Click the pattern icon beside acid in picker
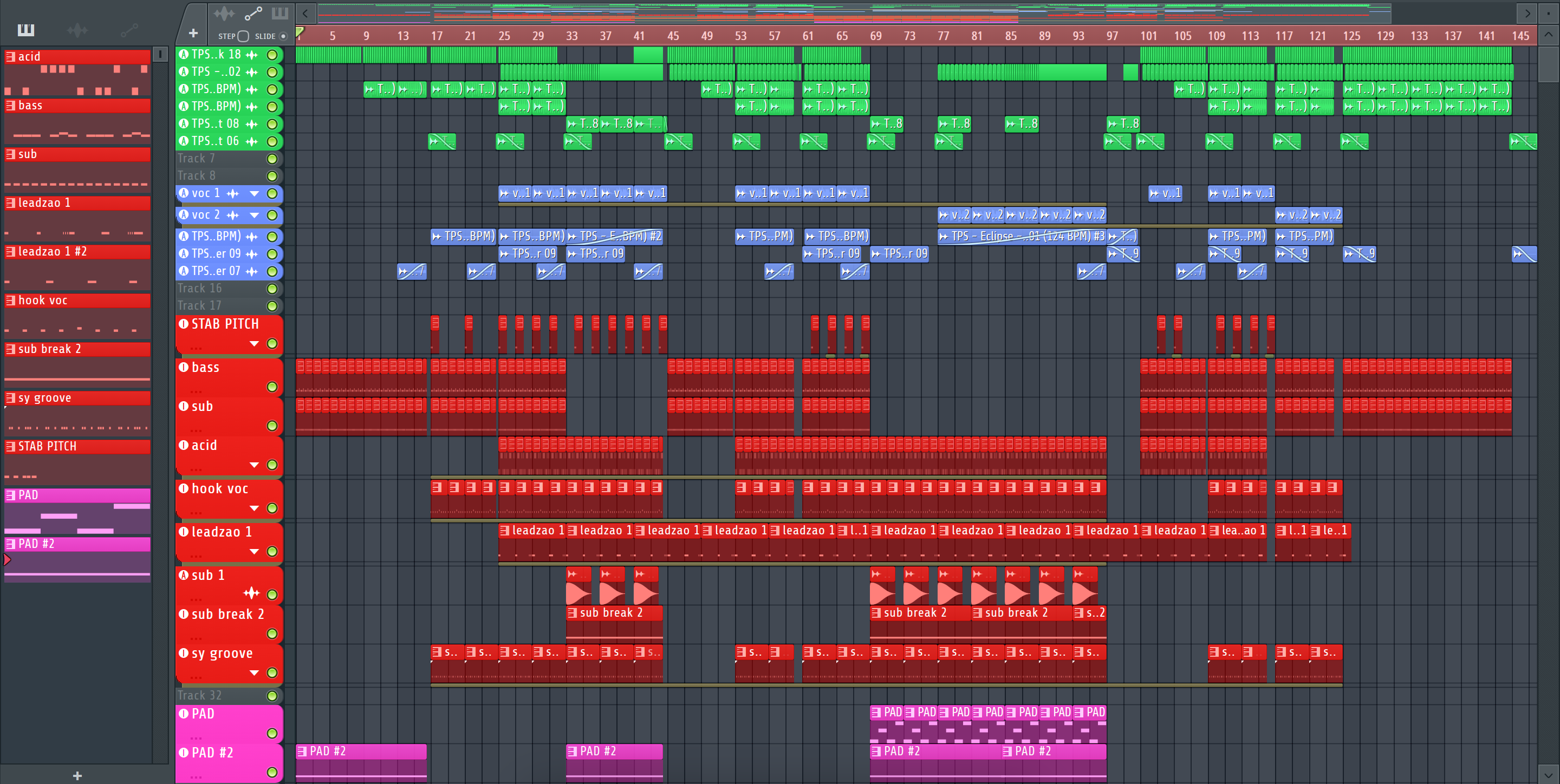This screenshot has height=784, width=1560. point(10,56)
